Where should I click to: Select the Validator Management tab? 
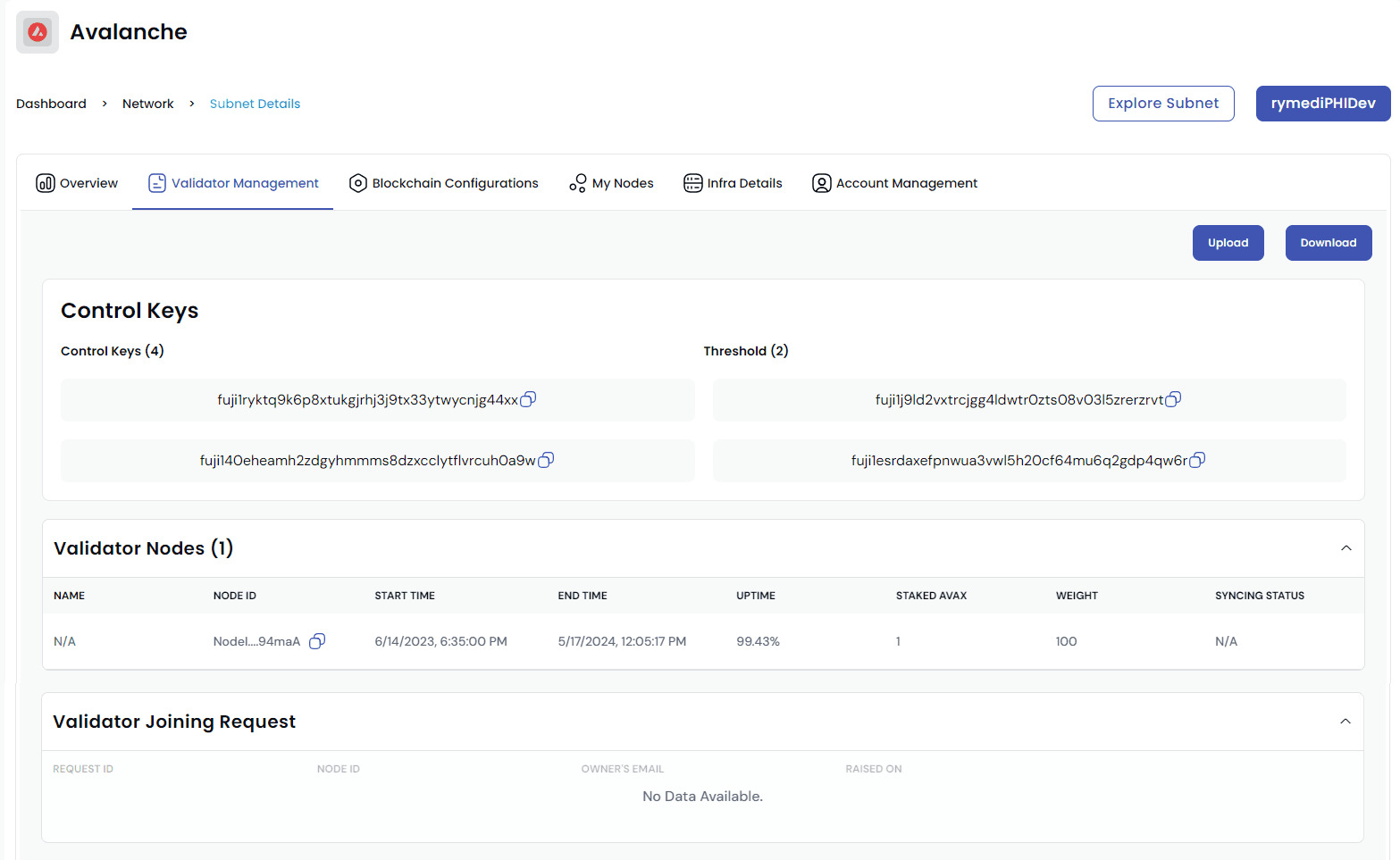coord(233,183)
